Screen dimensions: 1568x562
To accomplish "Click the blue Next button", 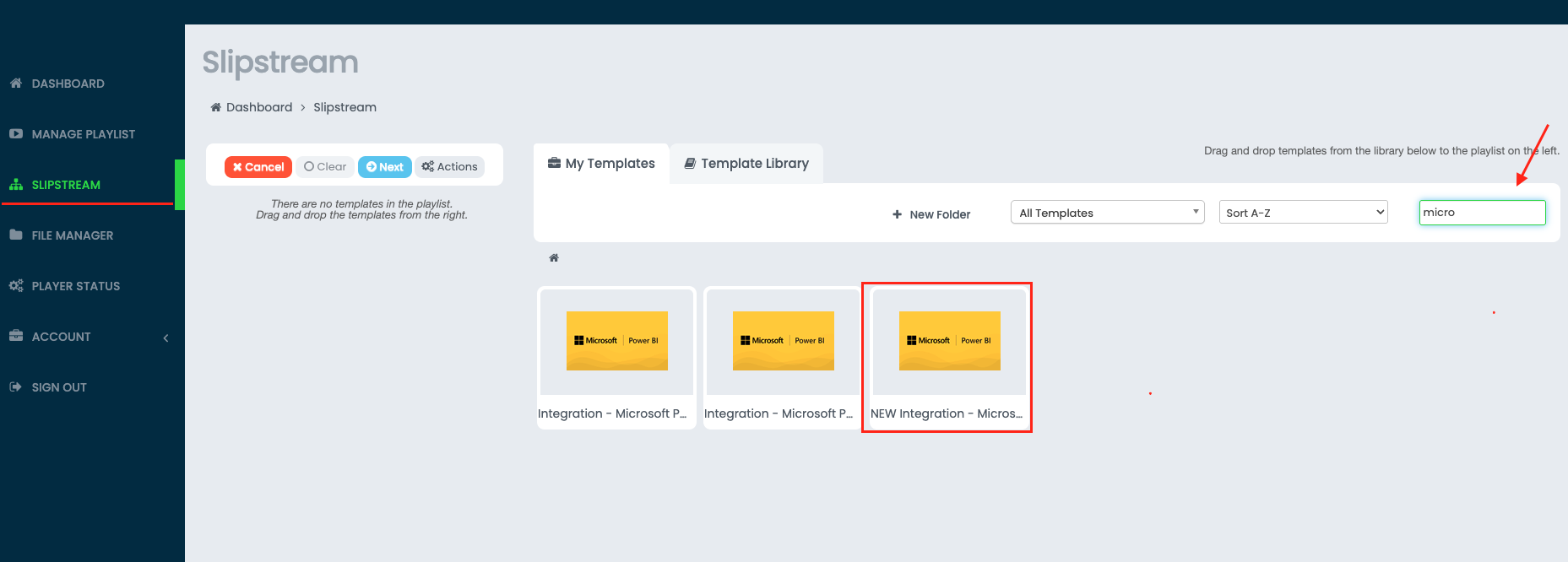I will point(385,167).
